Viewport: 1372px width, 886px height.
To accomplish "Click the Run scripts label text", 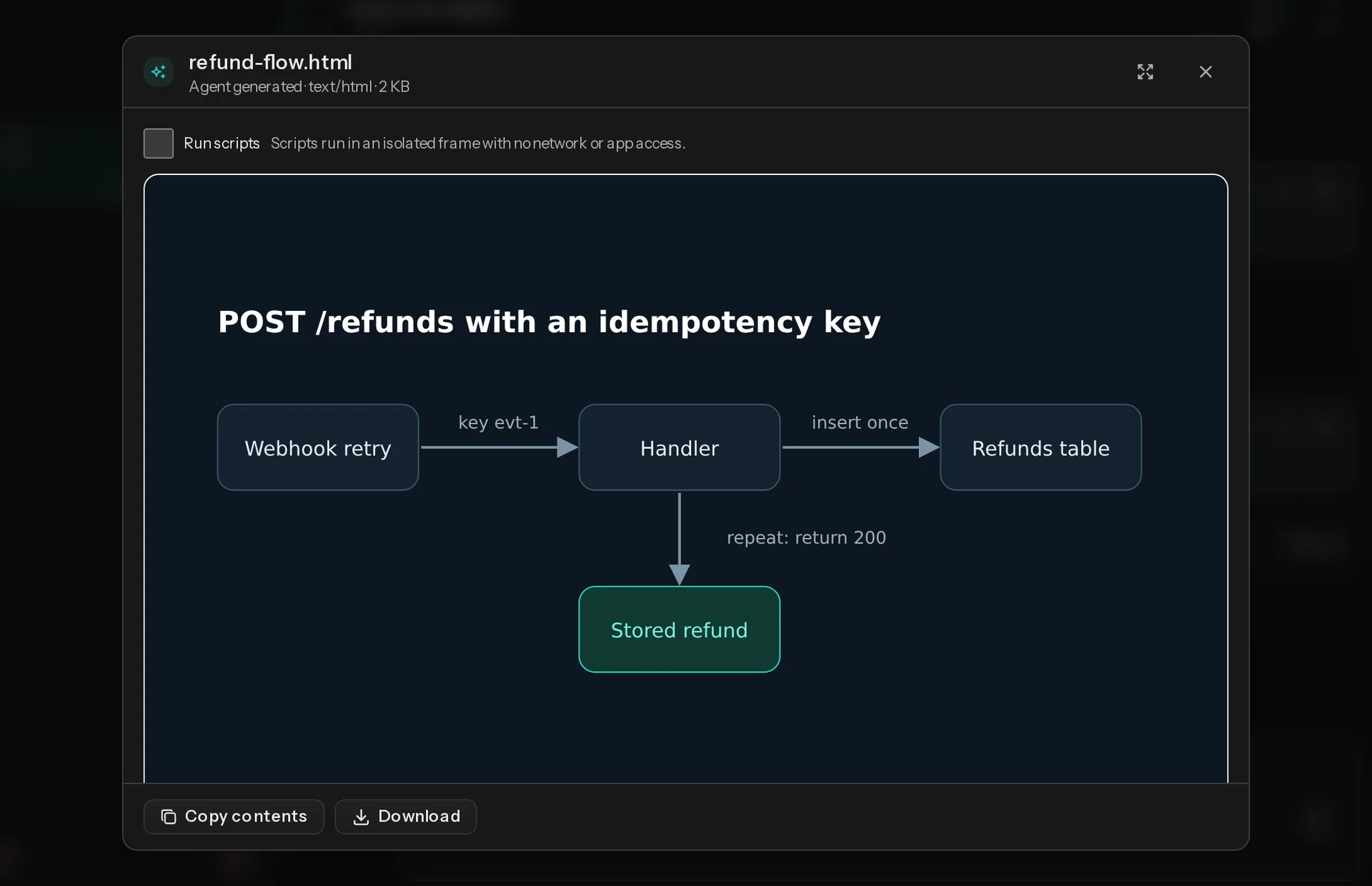I will (222, 143).
